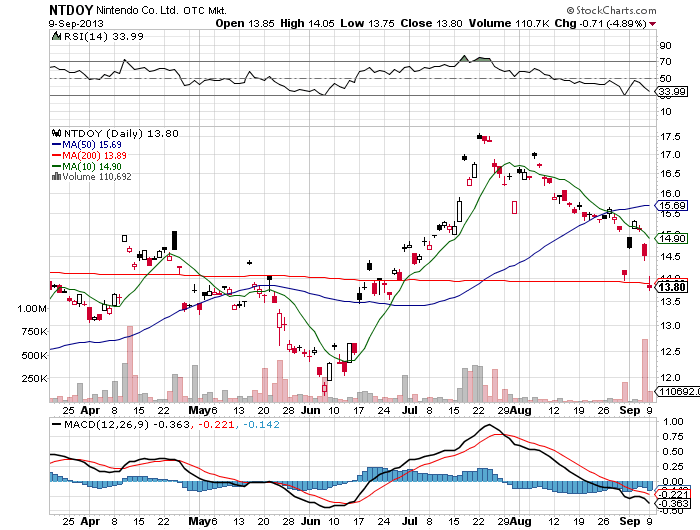
Task: Click the Sep label below the MACD panel
Action: coord(630,521)
